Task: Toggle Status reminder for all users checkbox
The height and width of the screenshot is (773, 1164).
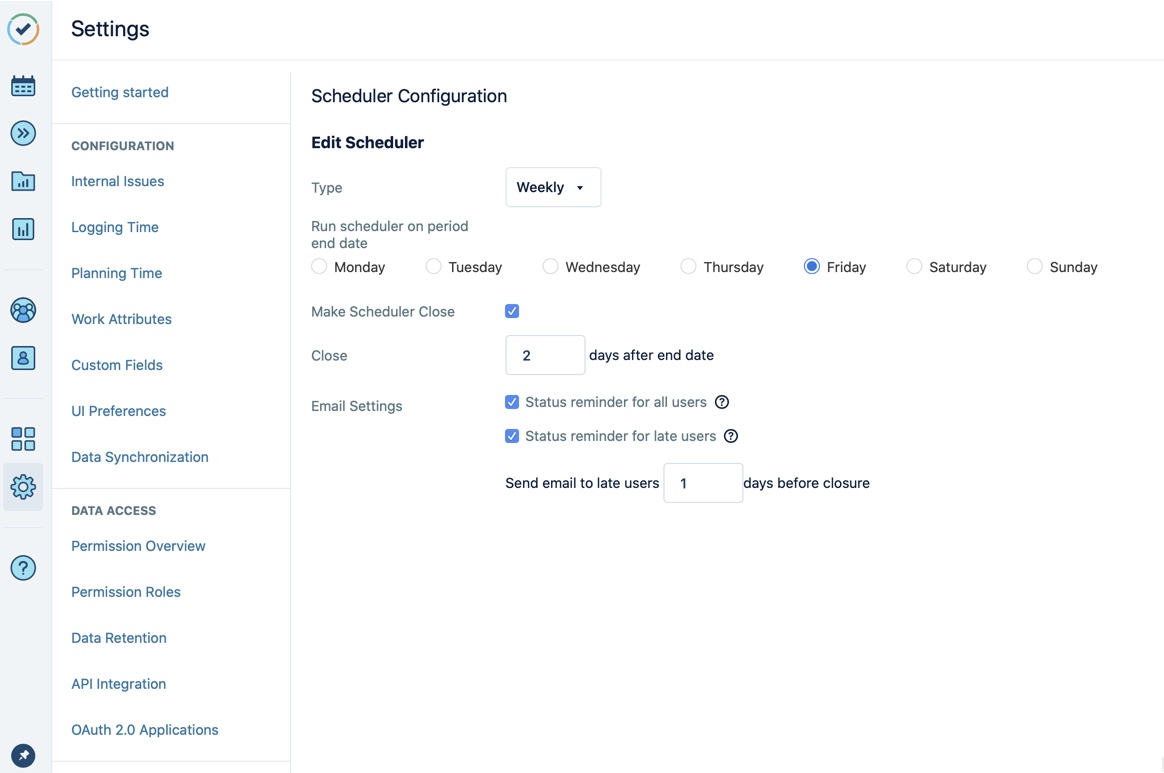Action: tap(512, 402)
